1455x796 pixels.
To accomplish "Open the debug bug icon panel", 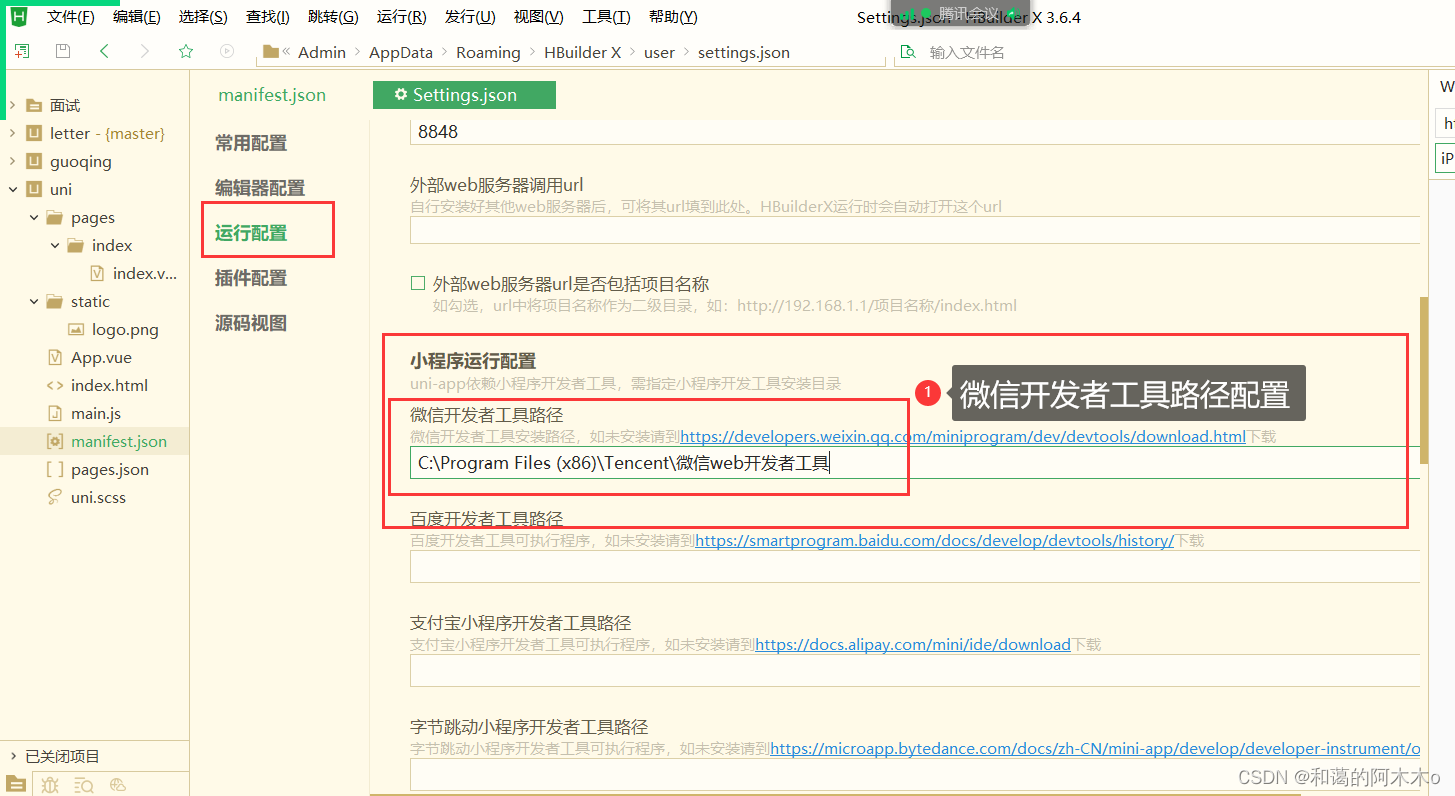I will coord(50,785).
